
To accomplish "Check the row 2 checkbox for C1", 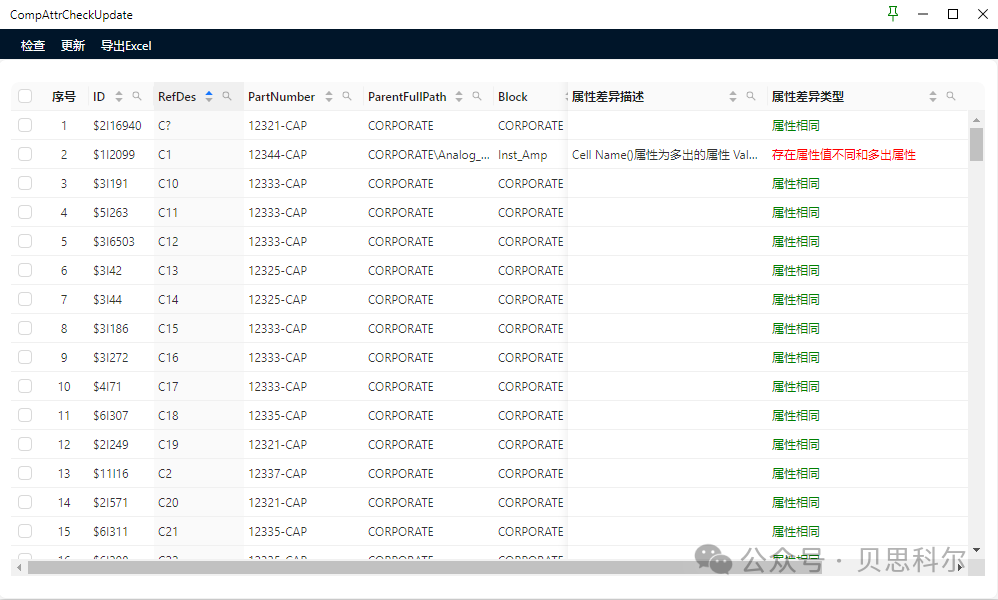I will [x=25, y=154].
